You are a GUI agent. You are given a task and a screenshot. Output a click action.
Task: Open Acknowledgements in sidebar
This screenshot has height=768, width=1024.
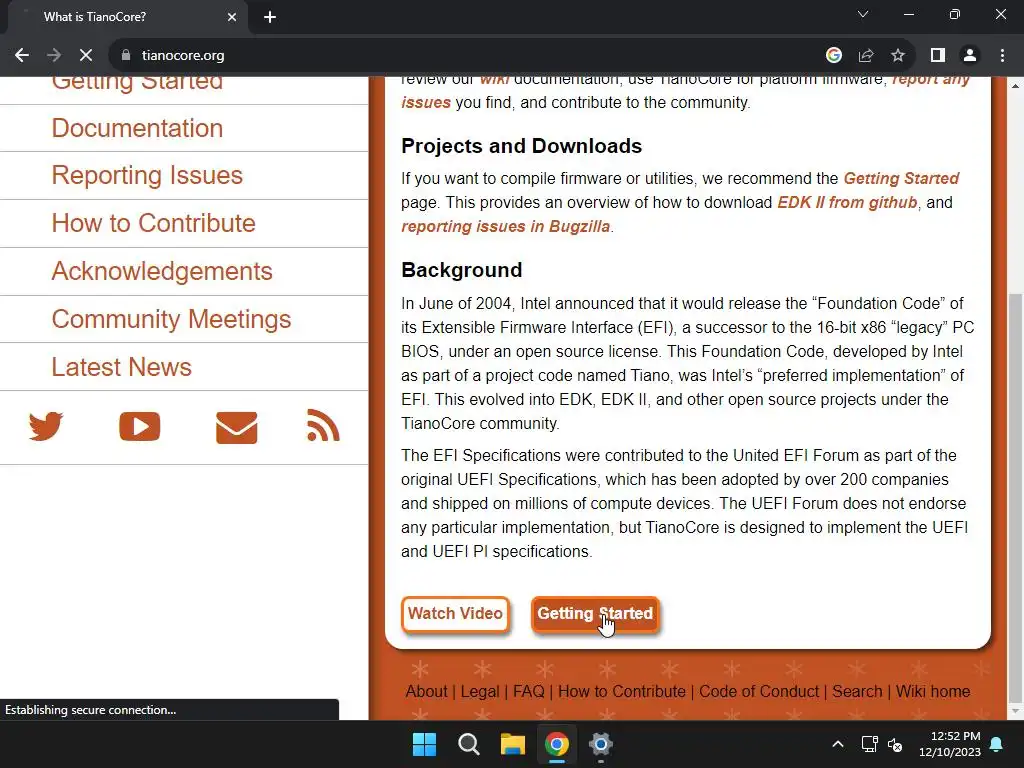[x=162, y=271]
